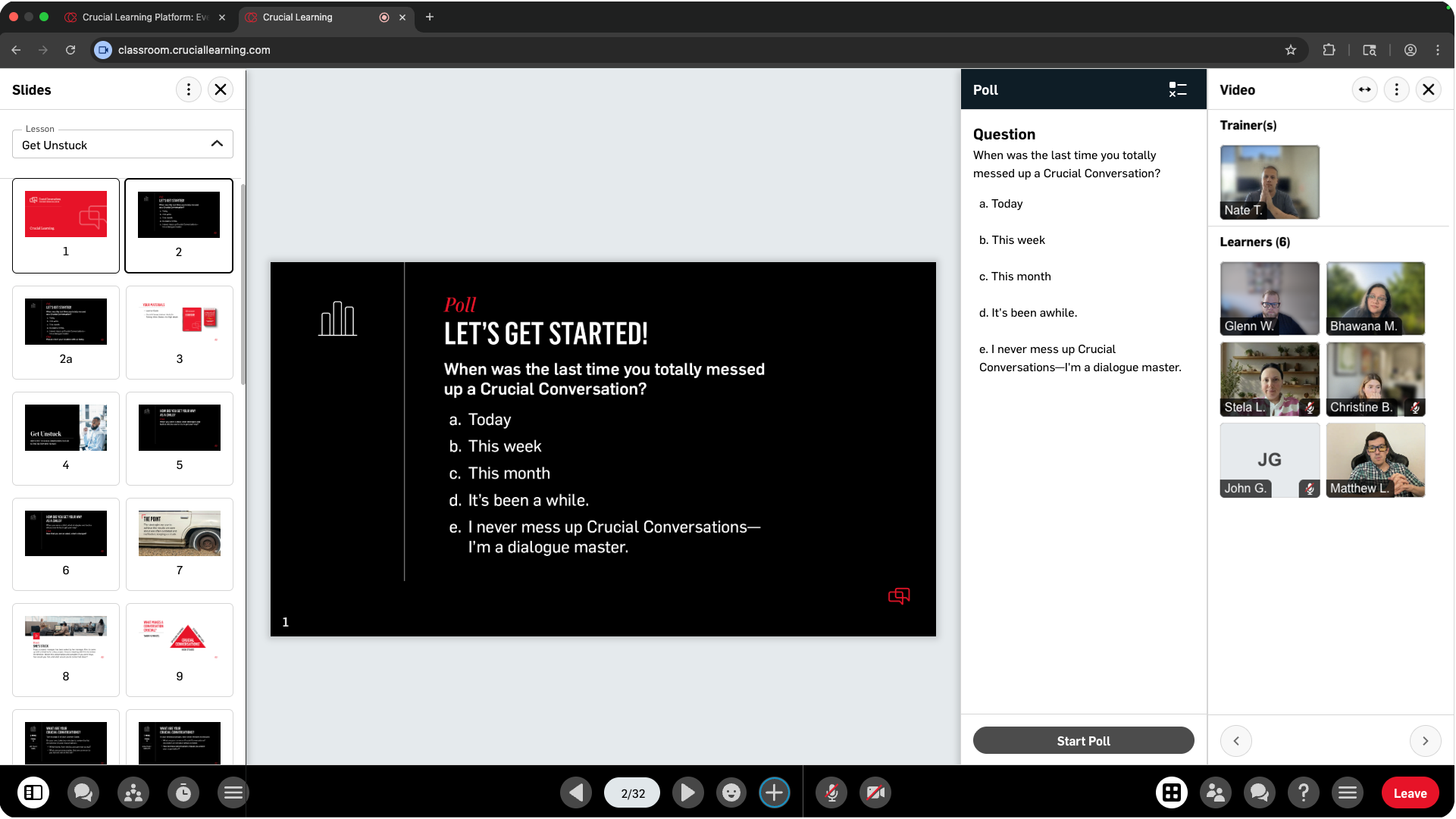
Task: Open the Chrome three-dot menu
Action: coord(1438,50)
